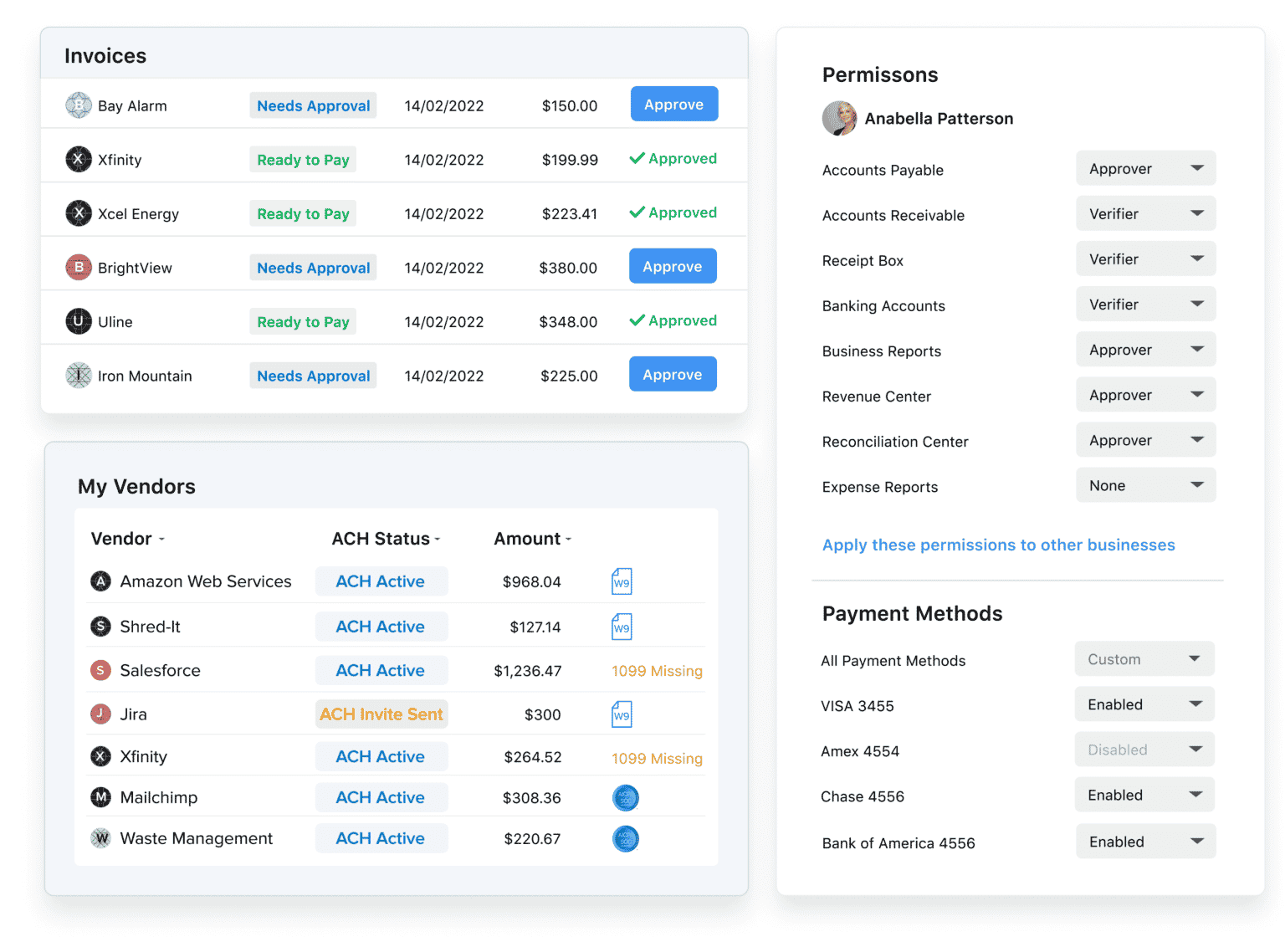Toggle Chase 4556 to disabled
The height and width of the screenshot is (952, 1285).
pos(1144,795)
